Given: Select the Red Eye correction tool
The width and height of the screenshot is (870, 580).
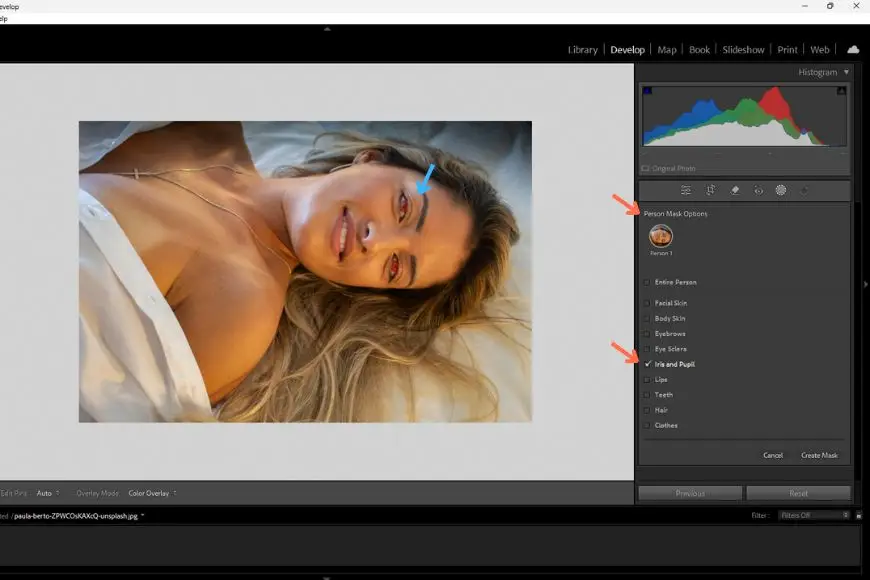Looking at the screenshot, I should pyautogui.click(x=758, y=190).
